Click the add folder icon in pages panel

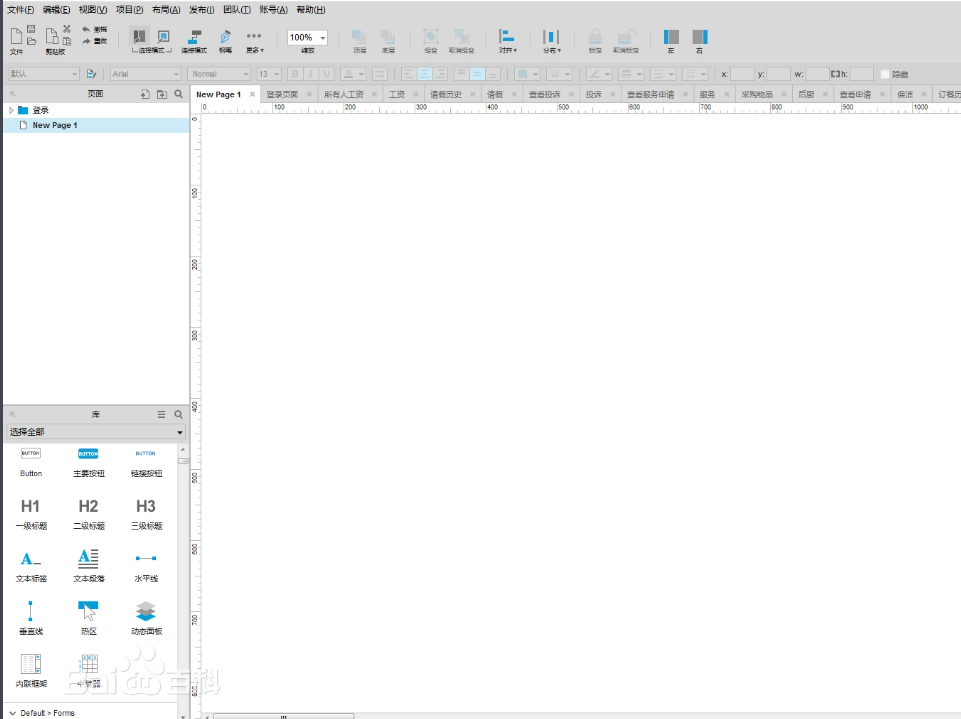pyautogui.click(x=162, y=94)
